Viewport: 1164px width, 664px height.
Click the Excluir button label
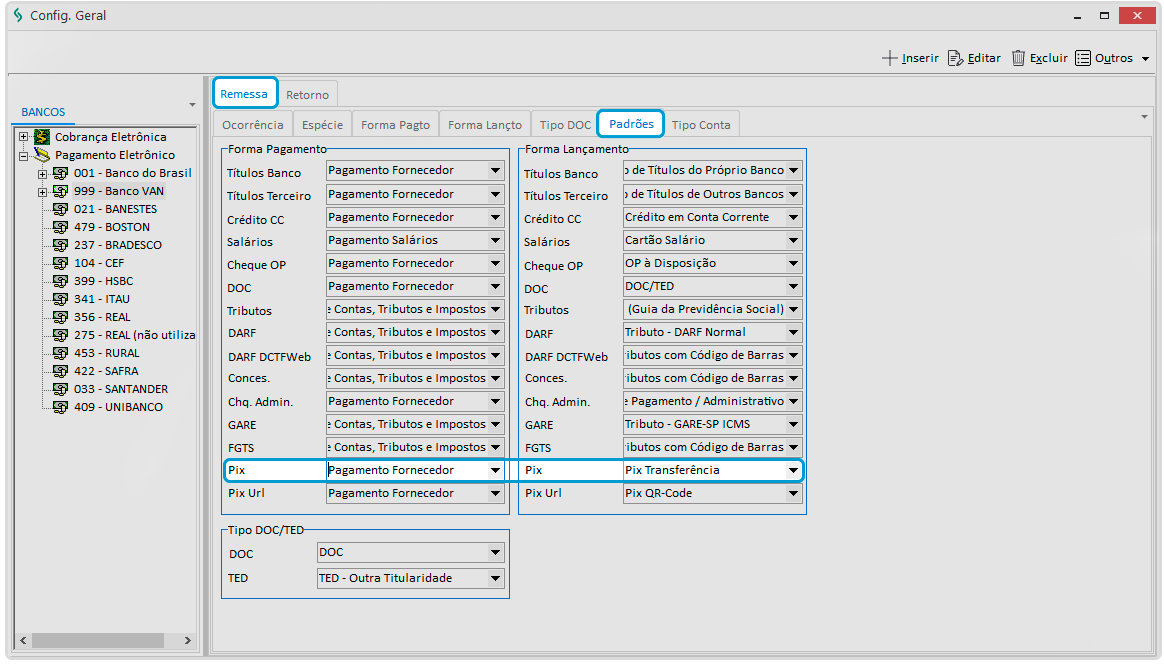[x=1049, y=58]
